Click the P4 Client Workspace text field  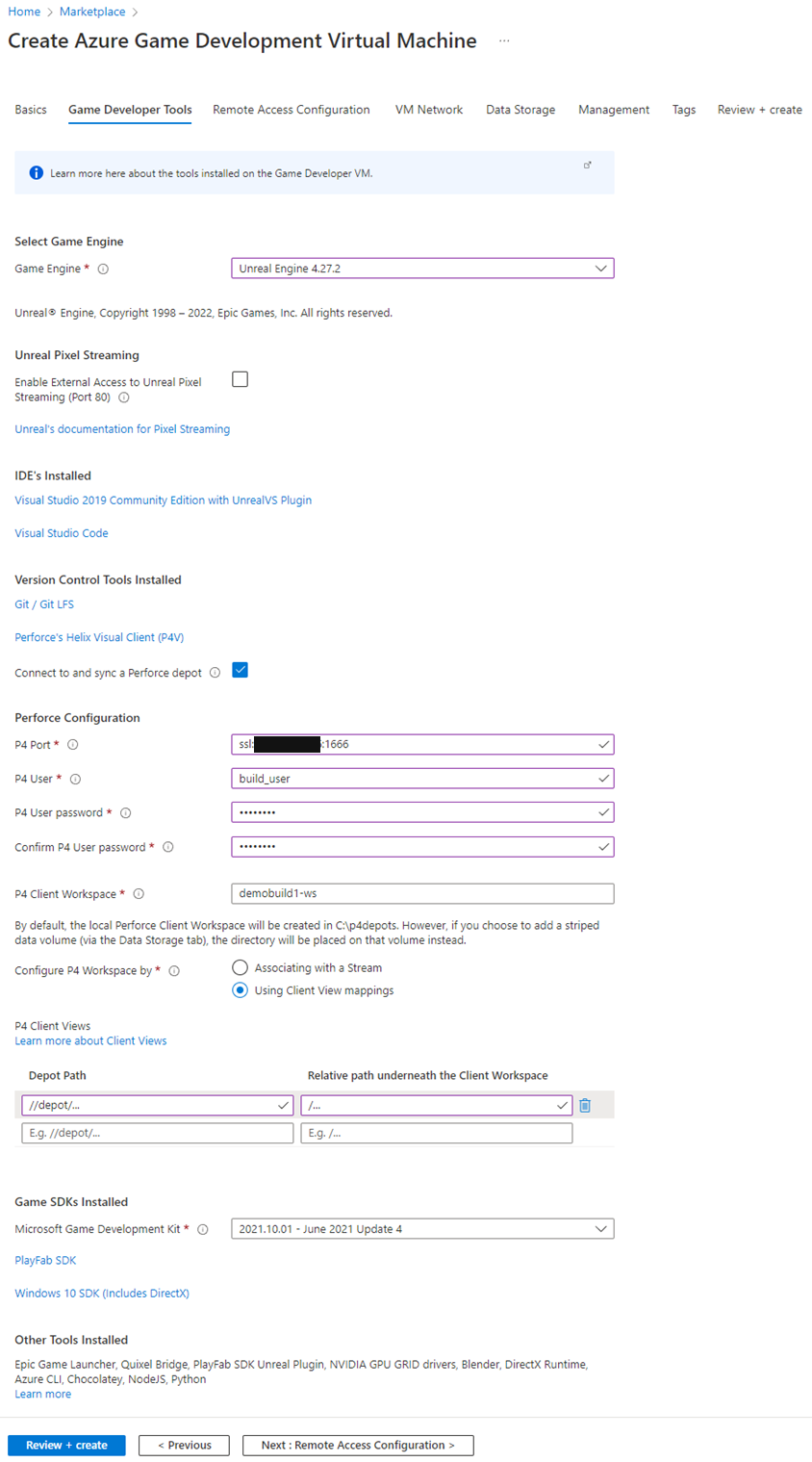[x=421, y=893]
